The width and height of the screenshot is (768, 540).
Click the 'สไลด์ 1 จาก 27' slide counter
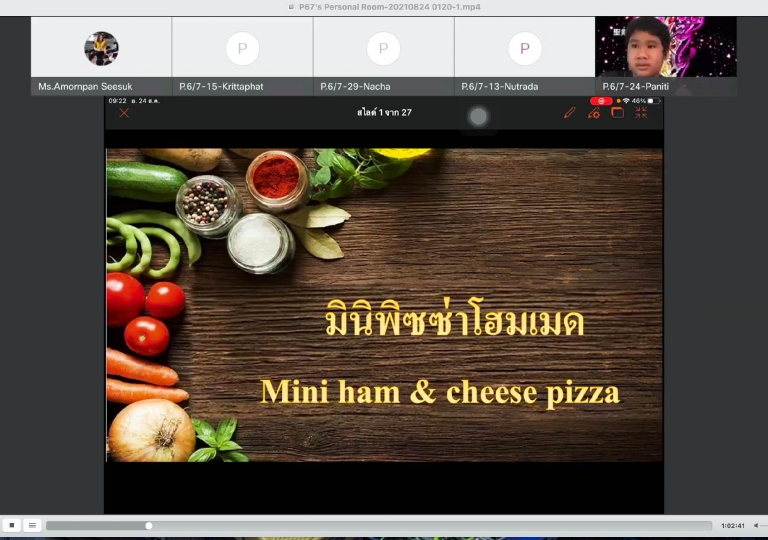(x=384, y=113)
